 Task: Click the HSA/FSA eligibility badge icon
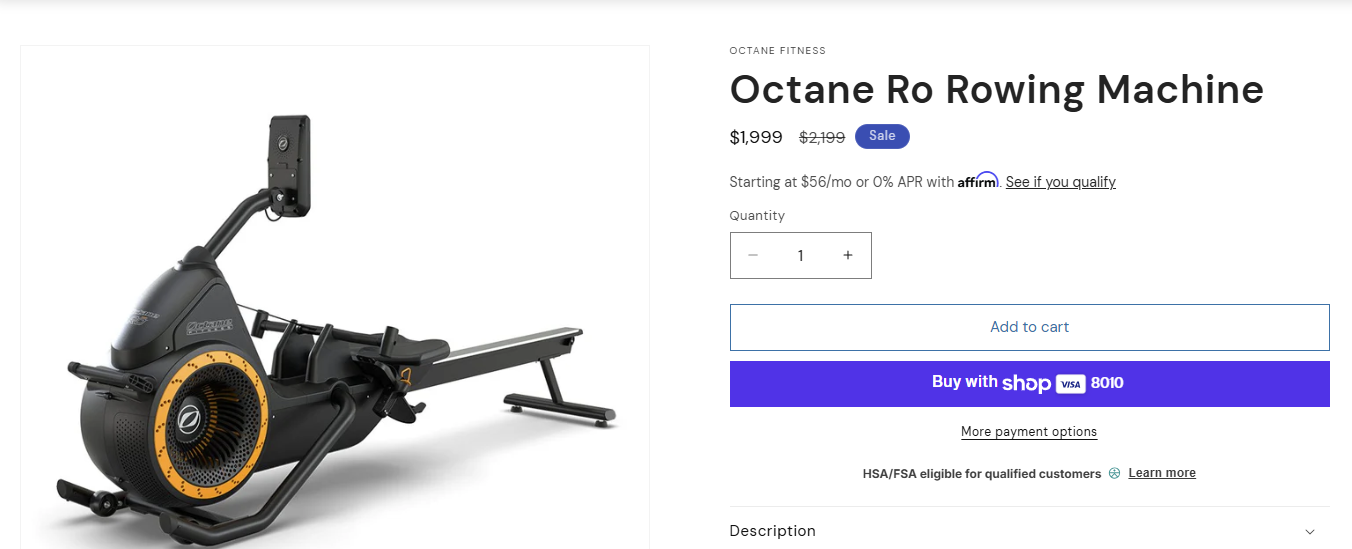click(x=1114, y=474)
